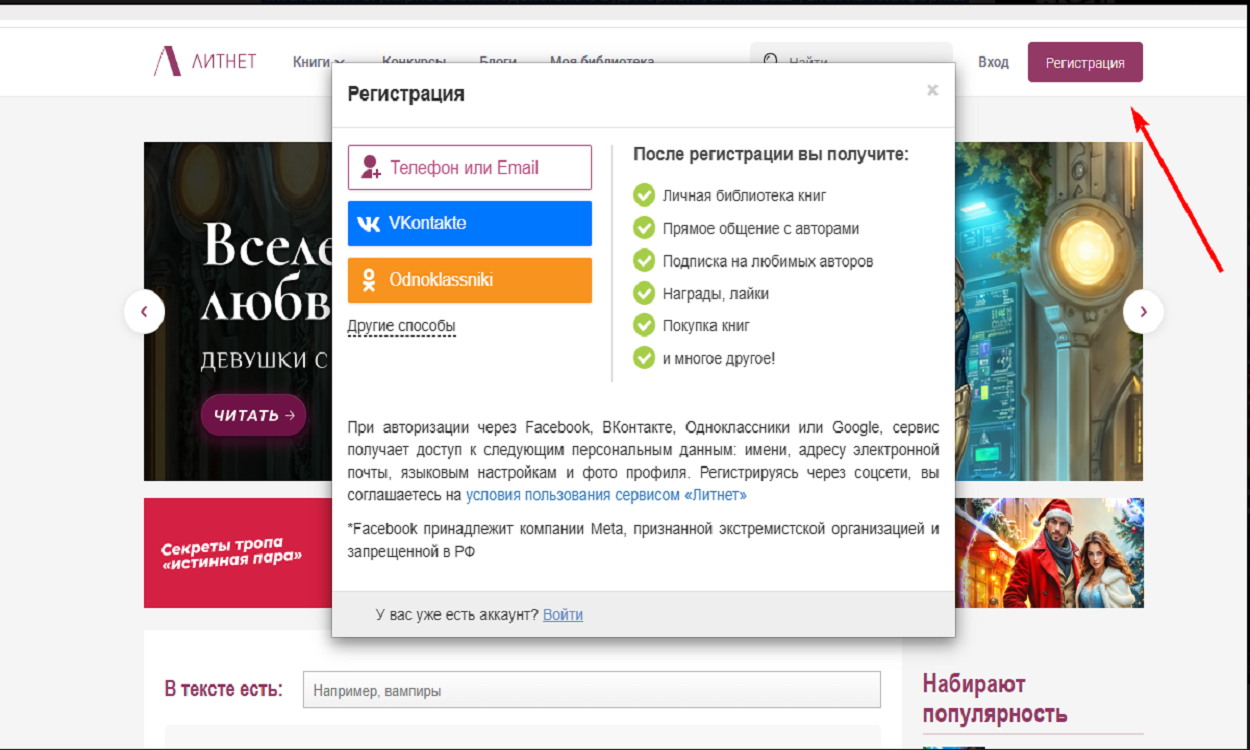Screen dimensions: 1250x750
Task: Click the Регистрация button in header
Action: click(1085, 62)
